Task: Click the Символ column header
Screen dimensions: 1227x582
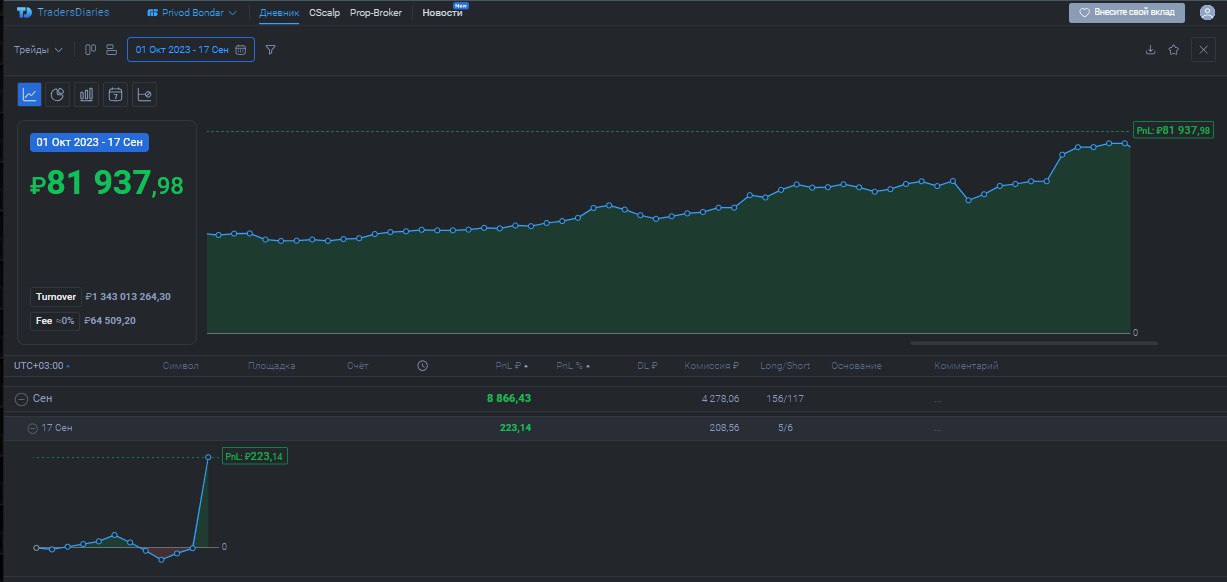Action: tap(181, 366)
